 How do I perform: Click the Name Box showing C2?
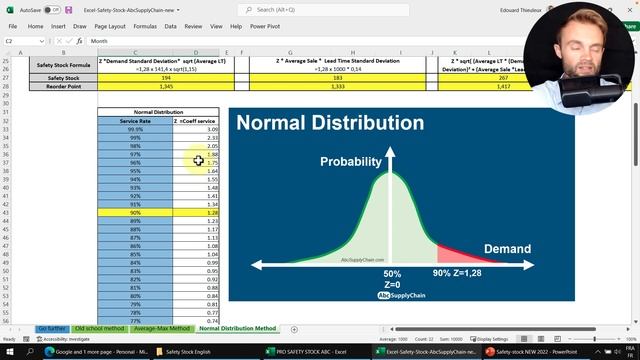(21, 41)
